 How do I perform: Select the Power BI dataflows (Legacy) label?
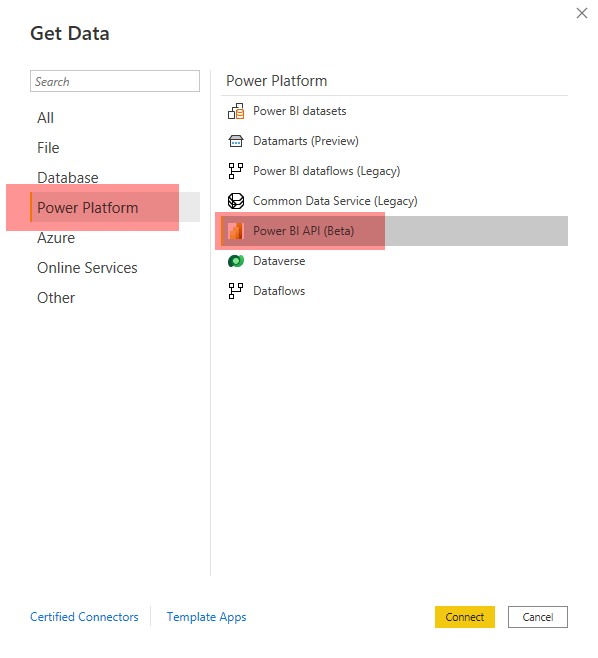[326, 171]
